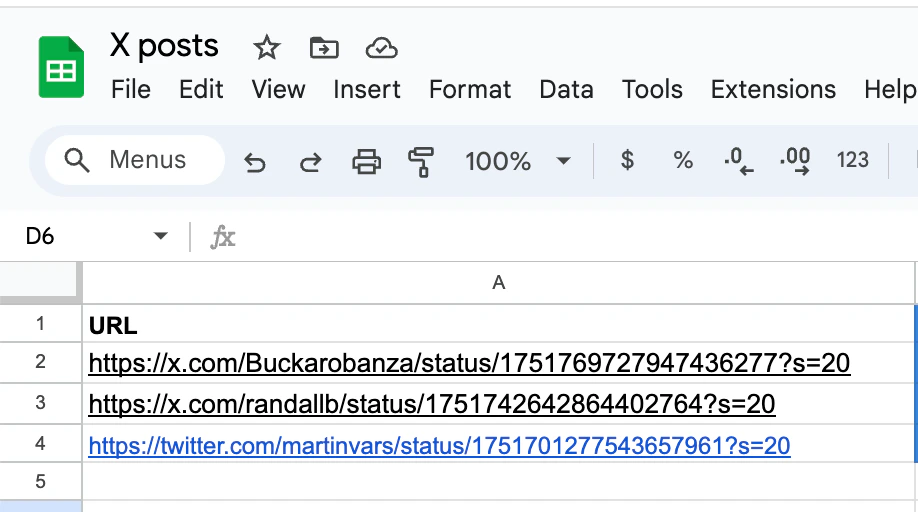Star the X posts document
Screen dimensions: 918x512
266,47
